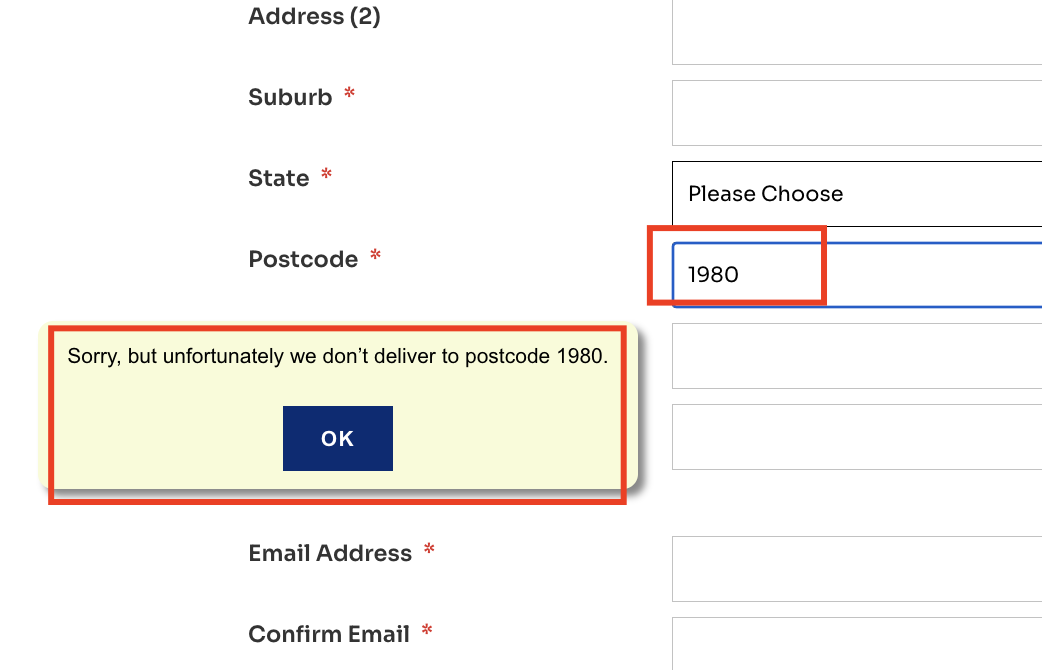Screen dimensions: 1042x670
Task: Focus the Confirm Email input field
Action: [857, 643]
